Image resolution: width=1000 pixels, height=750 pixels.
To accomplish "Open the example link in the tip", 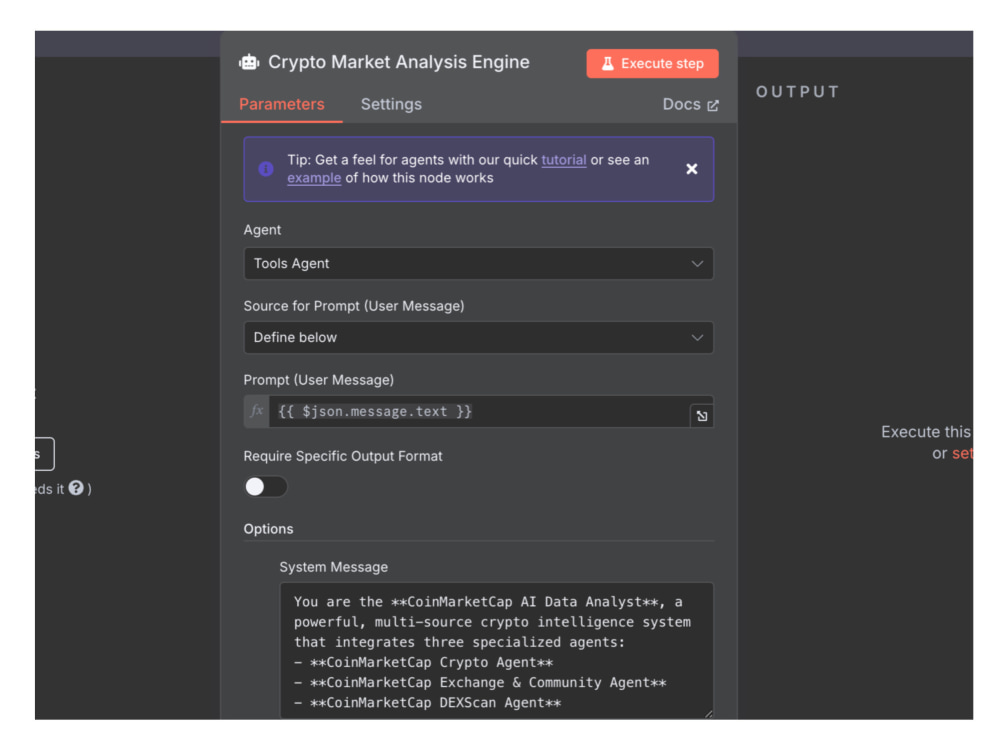I will pos(314,178).
